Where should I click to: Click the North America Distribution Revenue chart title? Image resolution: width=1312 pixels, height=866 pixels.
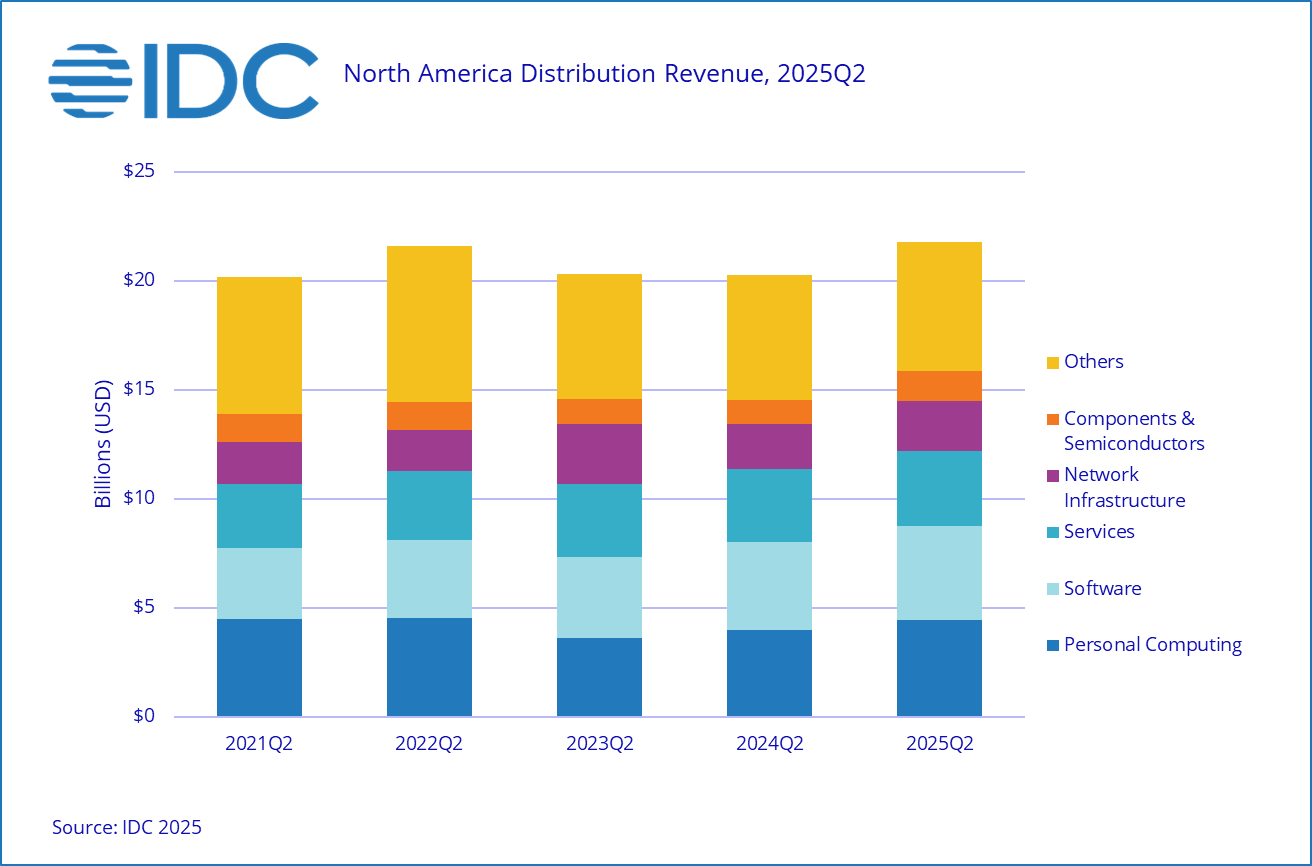click(604, 74)
